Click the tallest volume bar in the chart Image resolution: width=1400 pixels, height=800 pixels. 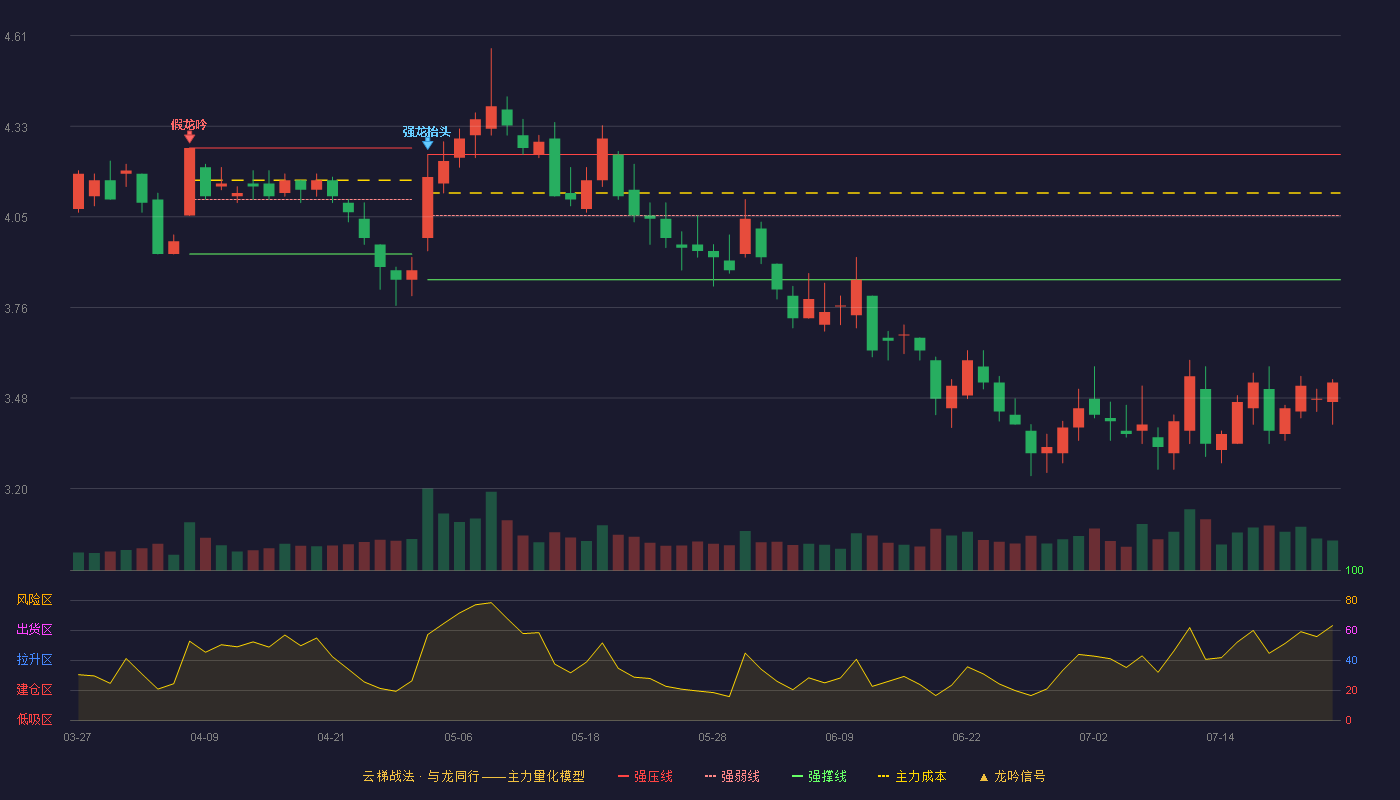click(427, 529)
